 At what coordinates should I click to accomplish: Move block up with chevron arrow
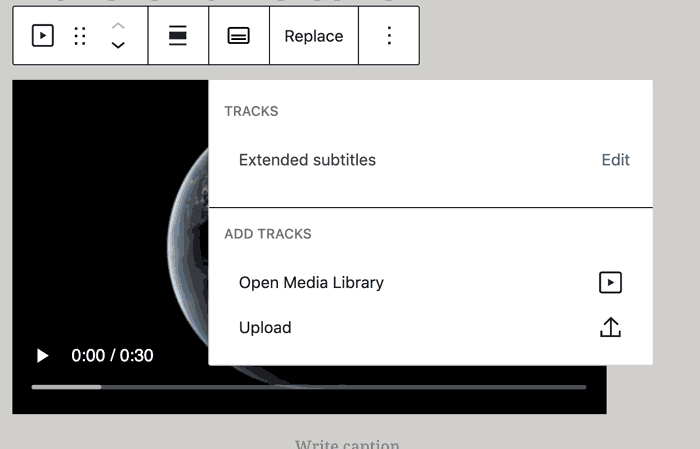click(x=118, y=25)
